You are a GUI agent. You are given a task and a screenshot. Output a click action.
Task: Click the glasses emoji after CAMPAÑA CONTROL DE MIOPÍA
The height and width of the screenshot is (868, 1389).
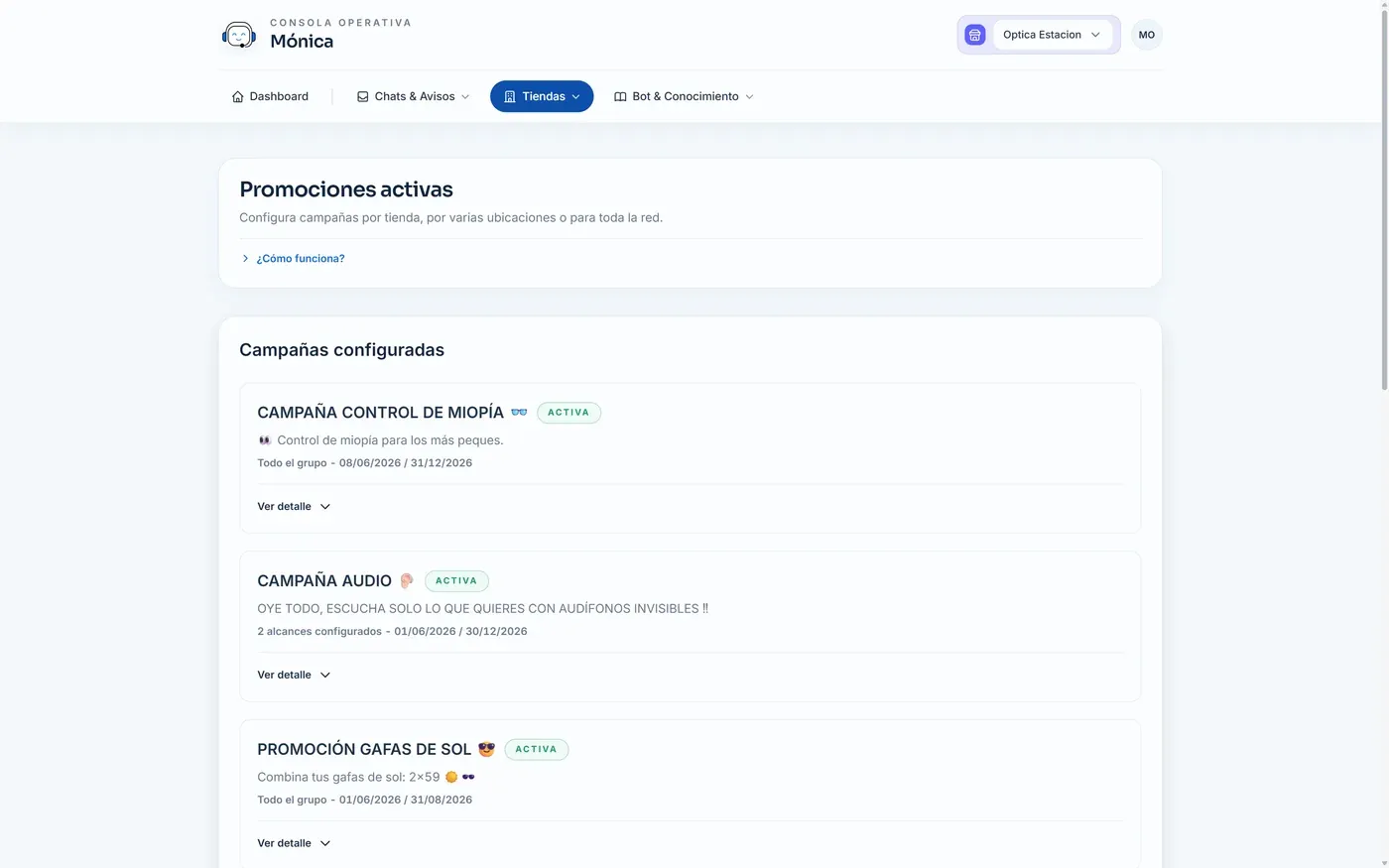[519, 412]
